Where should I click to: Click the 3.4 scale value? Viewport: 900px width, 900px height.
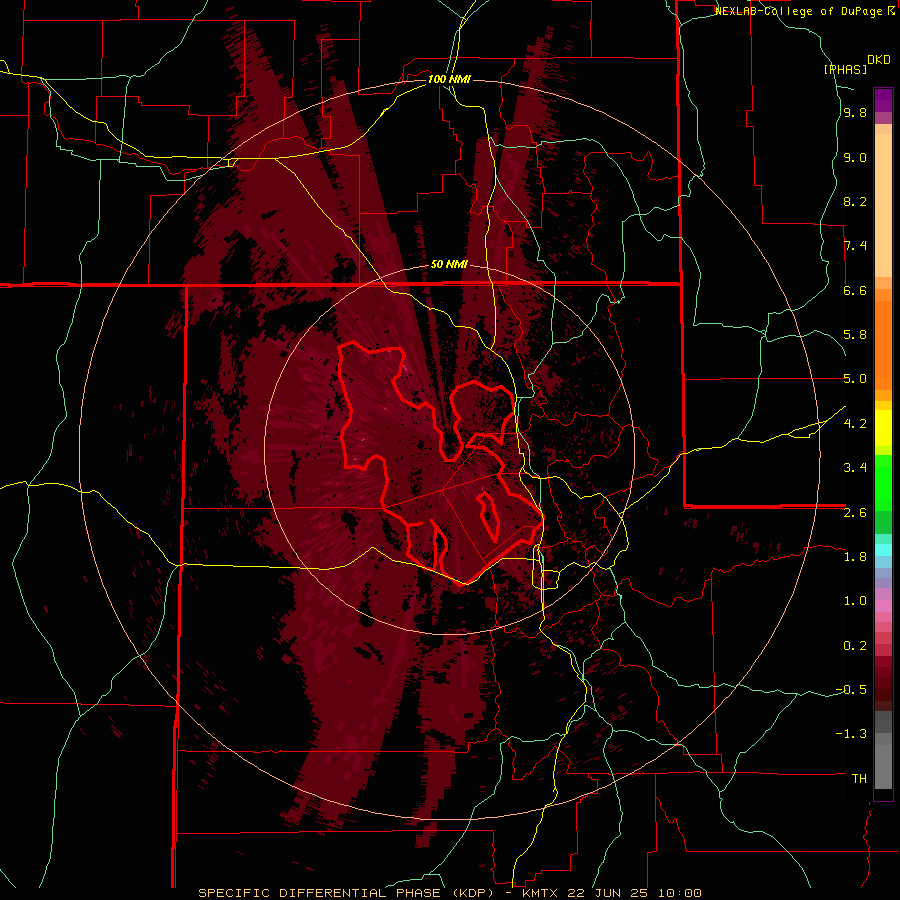[855, 468]
